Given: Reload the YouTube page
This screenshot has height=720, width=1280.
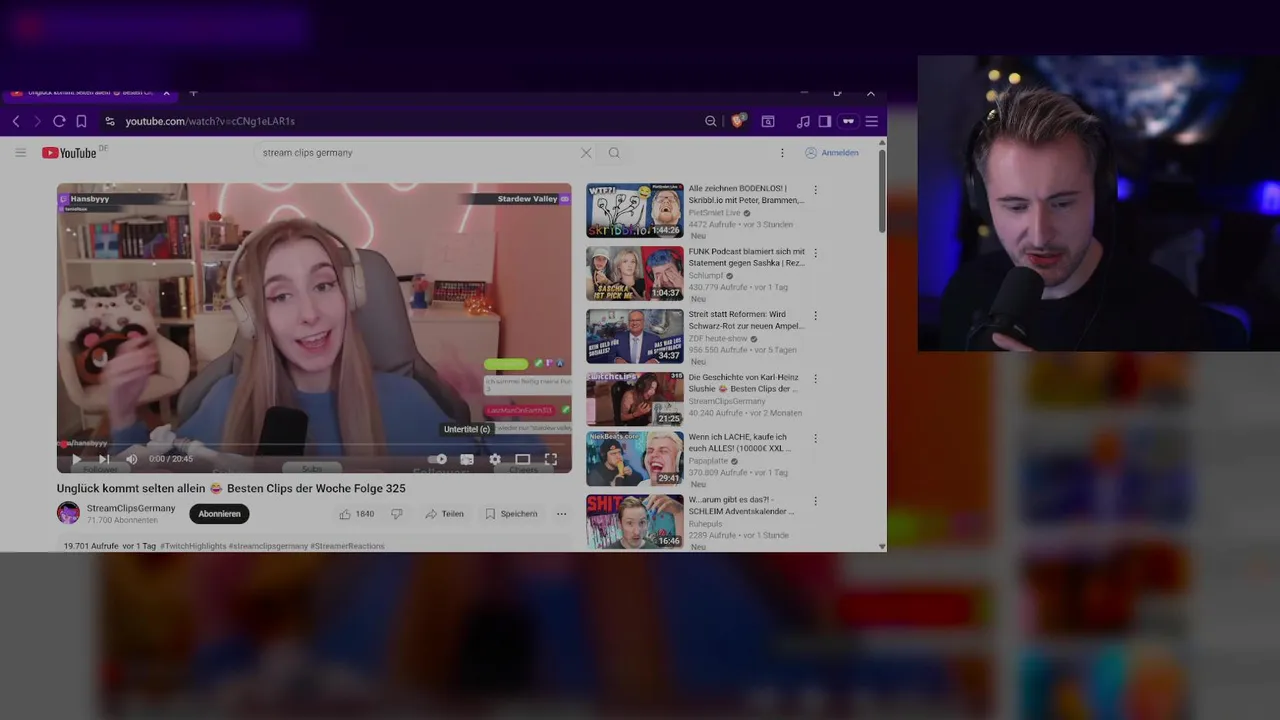Looking at the screenshot, I should point(59,121).
